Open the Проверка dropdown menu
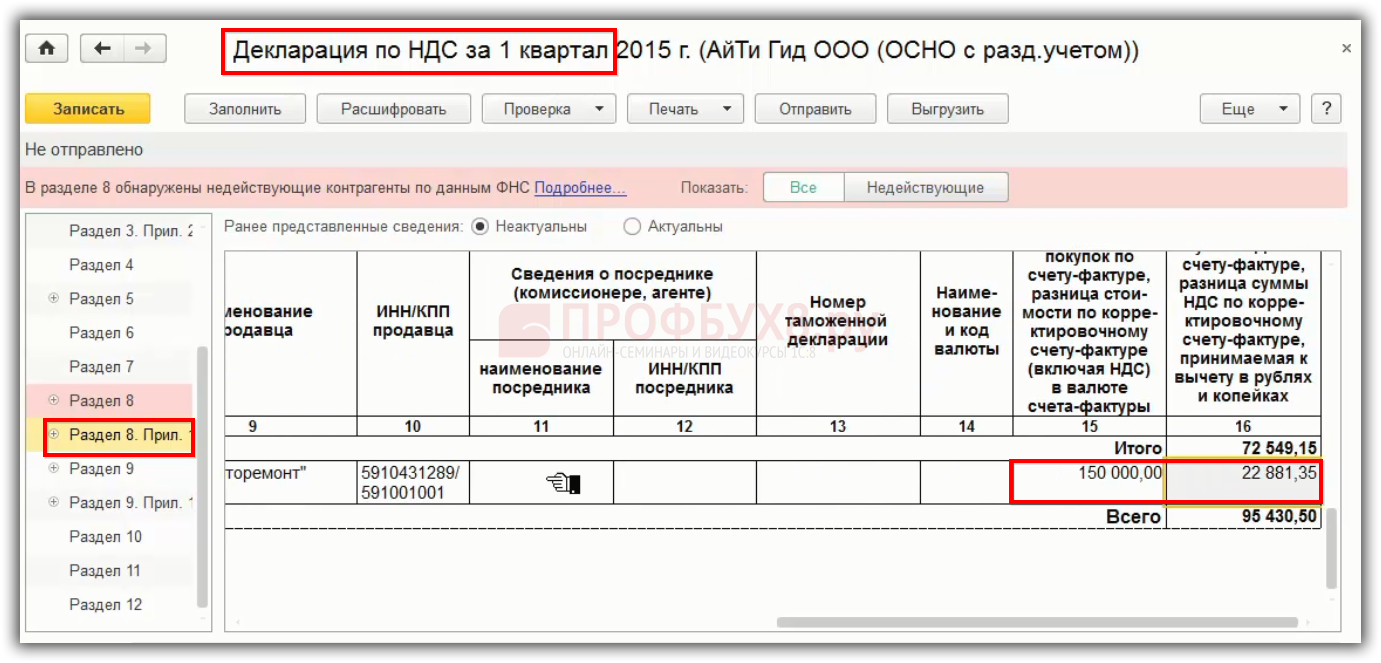The image size is (1381, 663). coord(549,109)
